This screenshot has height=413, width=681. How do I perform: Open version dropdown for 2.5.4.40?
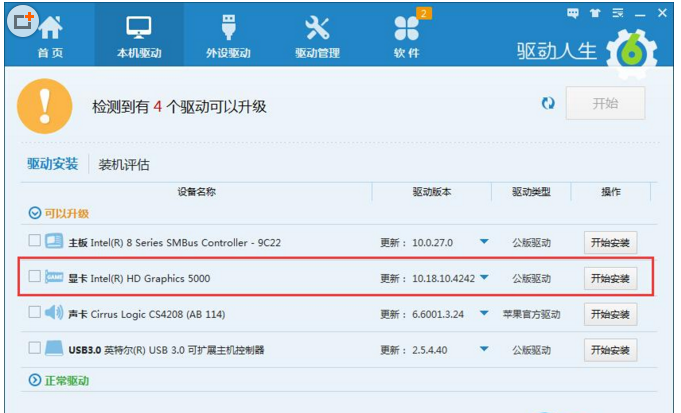(484, 349)
